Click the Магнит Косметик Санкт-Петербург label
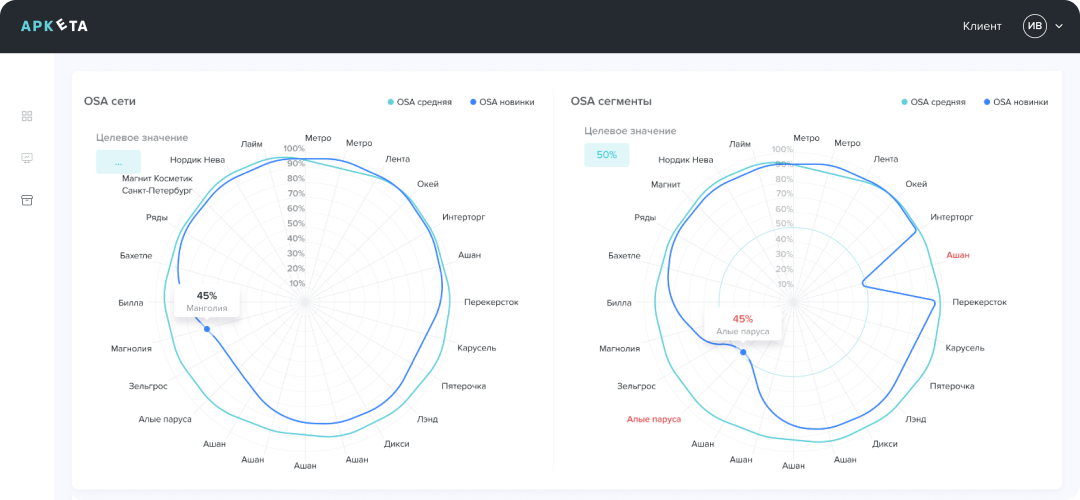 157,184
